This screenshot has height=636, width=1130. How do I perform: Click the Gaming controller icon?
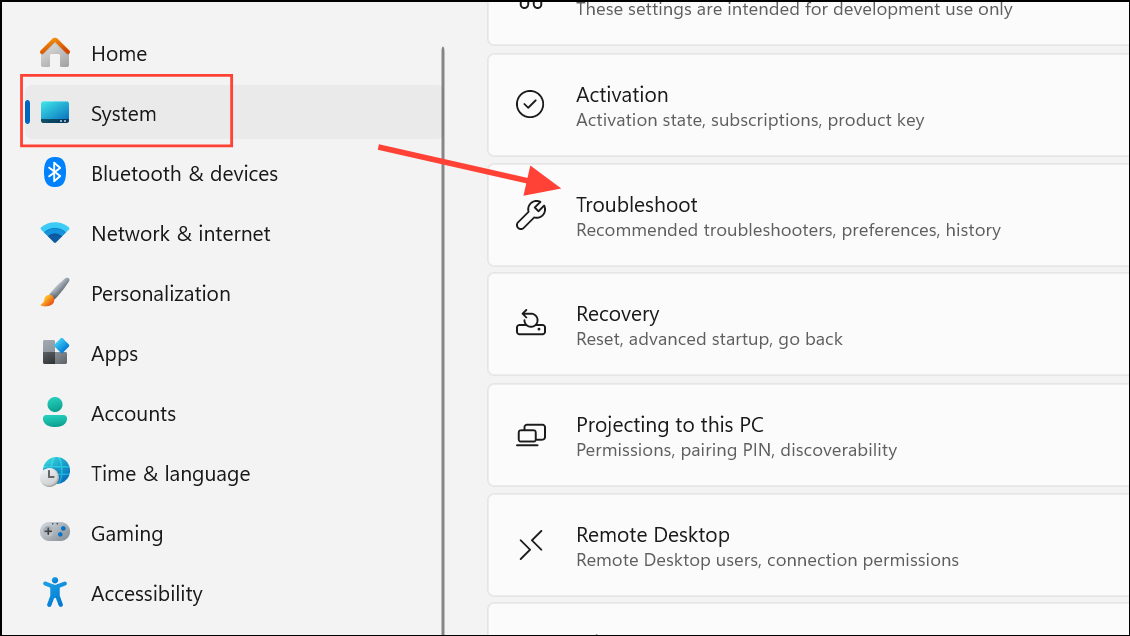coord(54,533)
